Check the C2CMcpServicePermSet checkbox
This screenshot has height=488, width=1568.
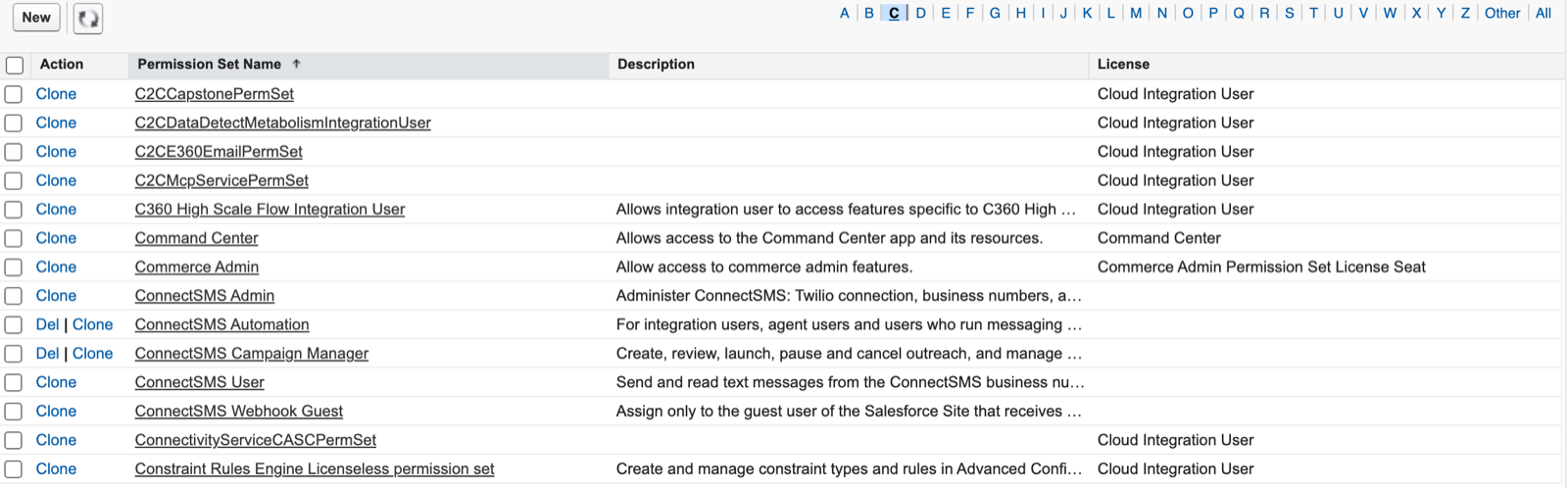pyautogui.click(x=14, y=181)
